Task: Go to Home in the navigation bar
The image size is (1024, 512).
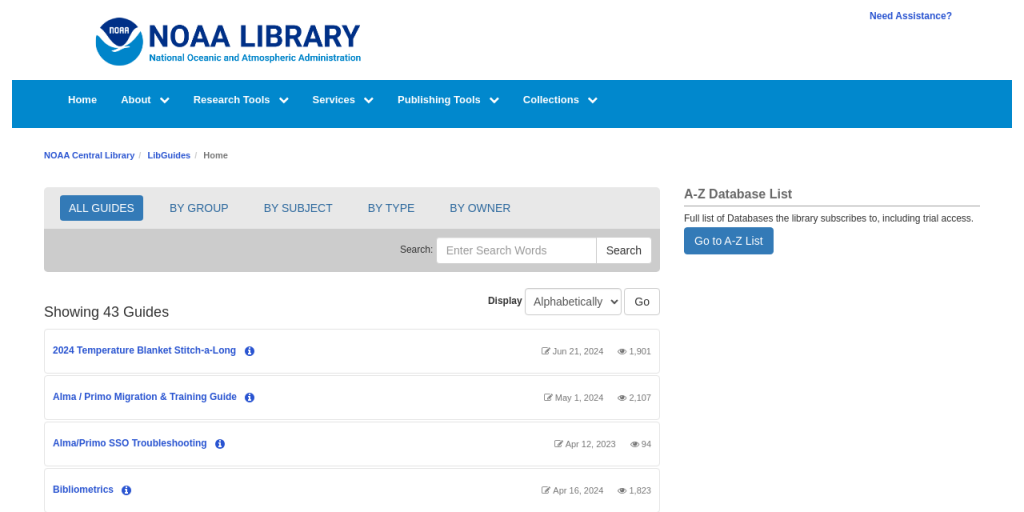Action: pyautogui.click(x=82, y=100)
